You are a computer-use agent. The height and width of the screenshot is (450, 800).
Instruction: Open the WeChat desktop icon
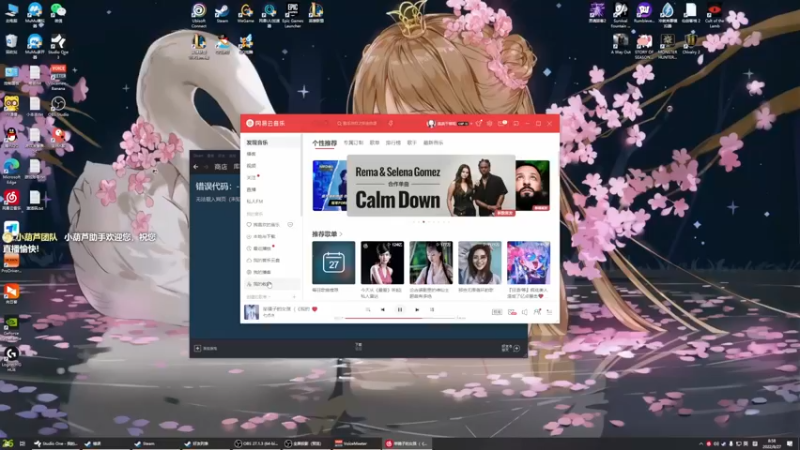[x=58, y=13]
